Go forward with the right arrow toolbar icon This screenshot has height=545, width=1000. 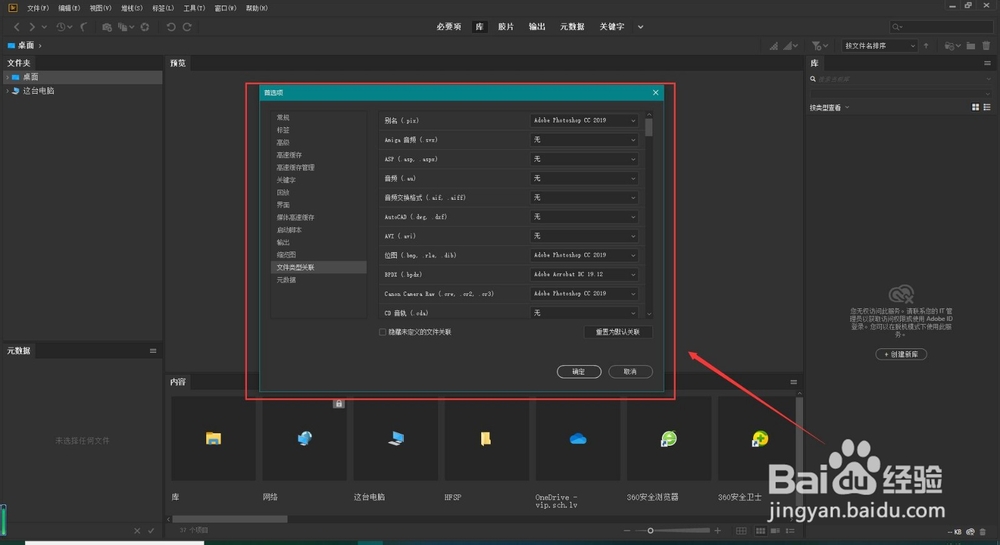click(32, 27)
